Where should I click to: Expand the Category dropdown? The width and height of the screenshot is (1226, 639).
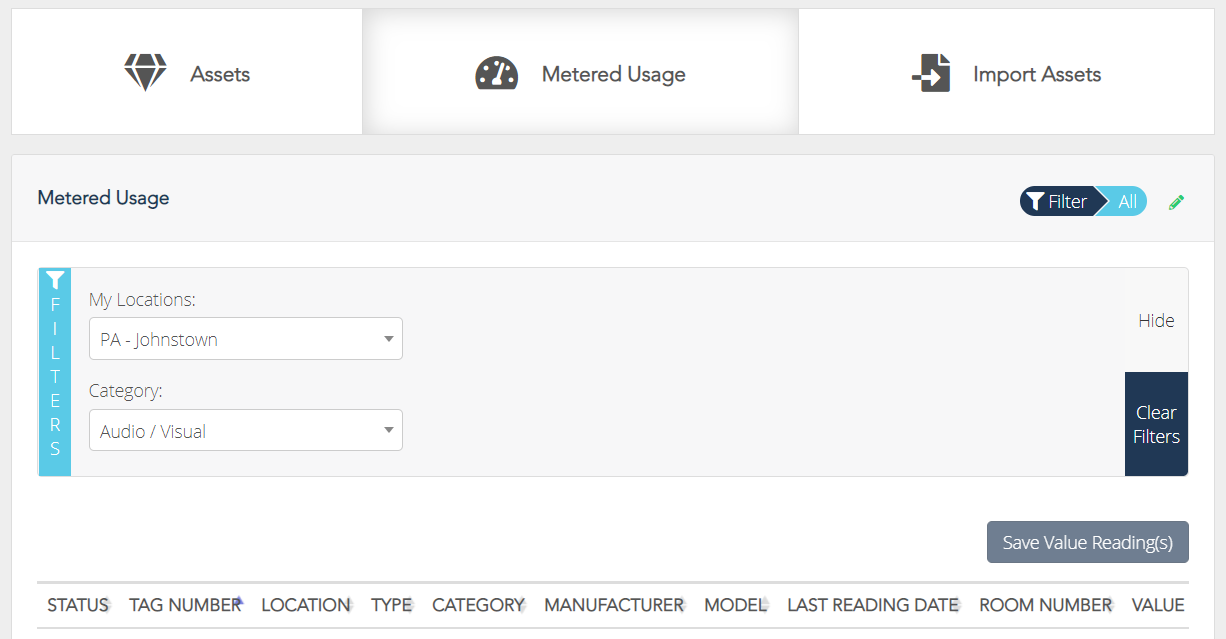click(246, 430)
